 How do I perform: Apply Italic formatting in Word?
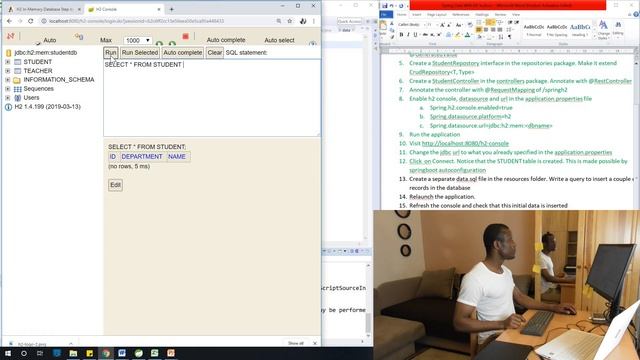[408, 35]
